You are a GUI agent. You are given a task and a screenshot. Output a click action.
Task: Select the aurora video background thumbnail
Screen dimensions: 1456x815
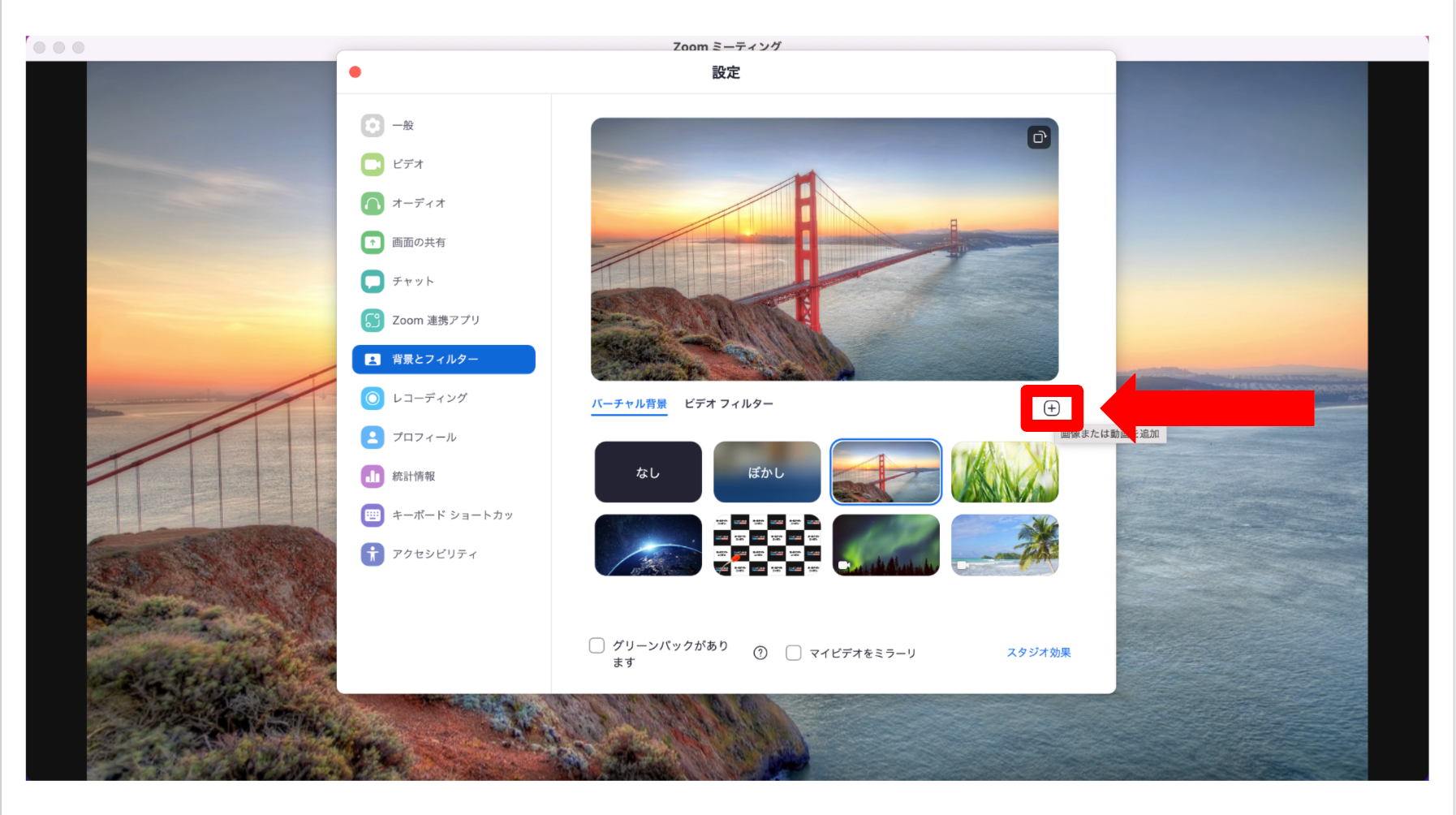[x=886, y=545]
